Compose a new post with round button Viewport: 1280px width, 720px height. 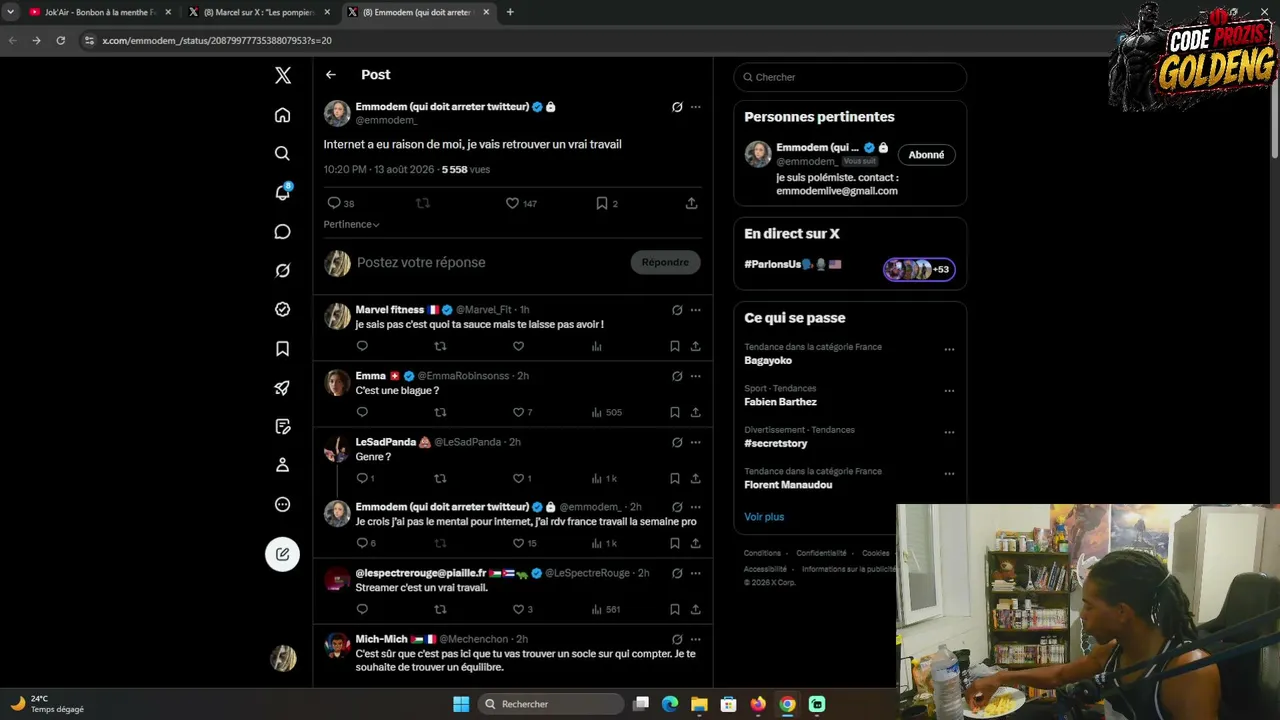[283, 554]
